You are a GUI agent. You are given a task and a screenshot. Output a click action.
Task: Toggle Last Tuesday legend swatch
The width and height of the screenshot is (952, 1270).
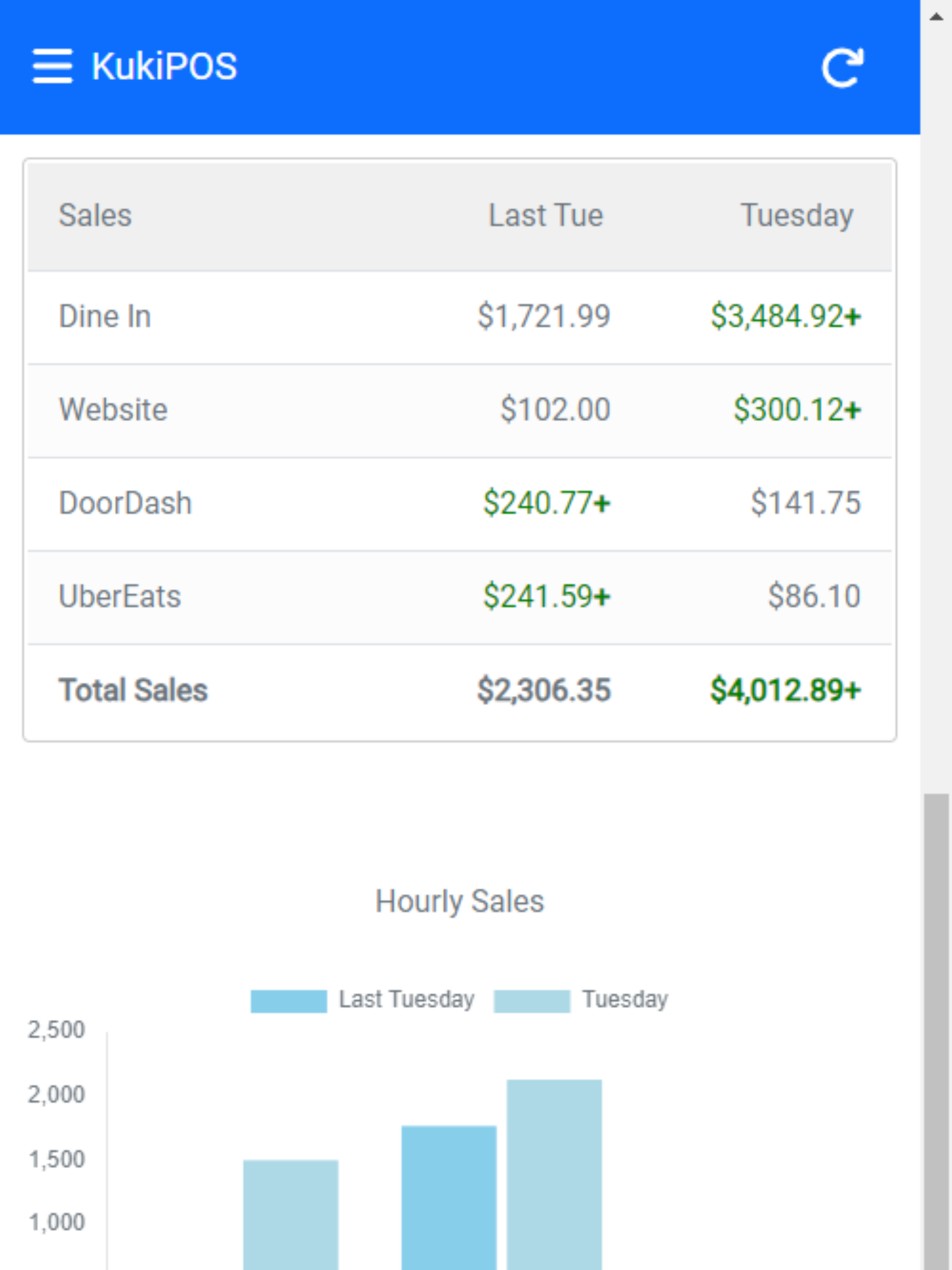pyautogui.click(x=289, y=1001)
